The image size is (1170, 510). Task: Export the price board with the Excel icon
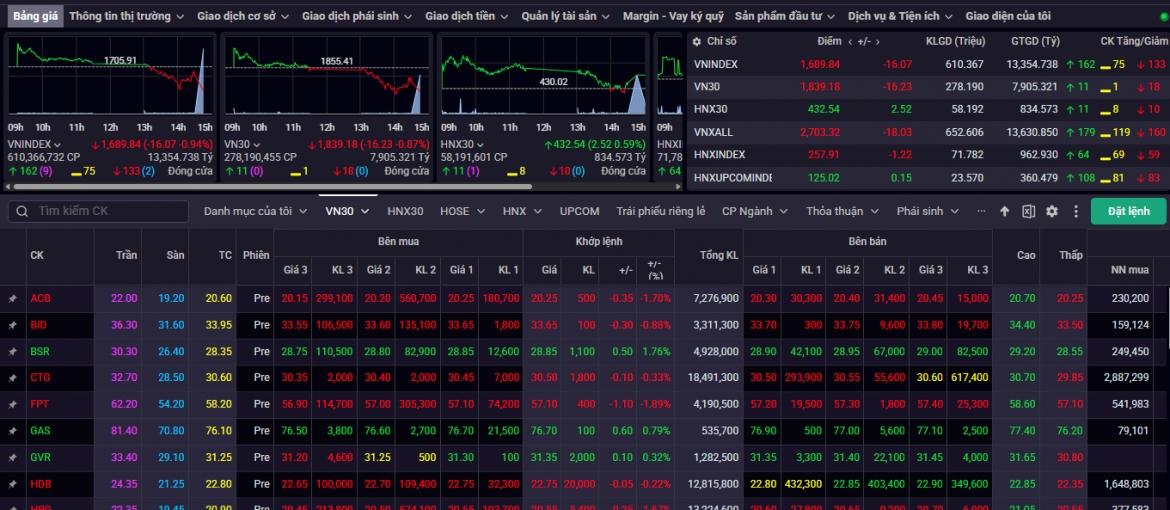coord(1028,211)
